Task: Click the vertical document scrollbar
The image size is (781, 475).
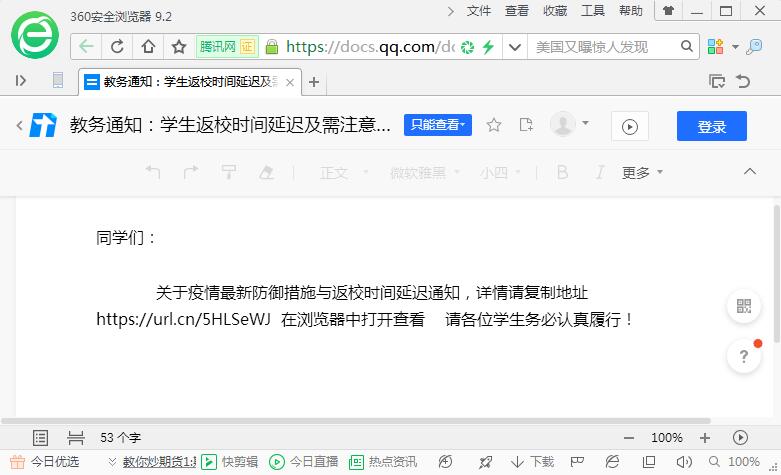Action: tap(776, 274)
